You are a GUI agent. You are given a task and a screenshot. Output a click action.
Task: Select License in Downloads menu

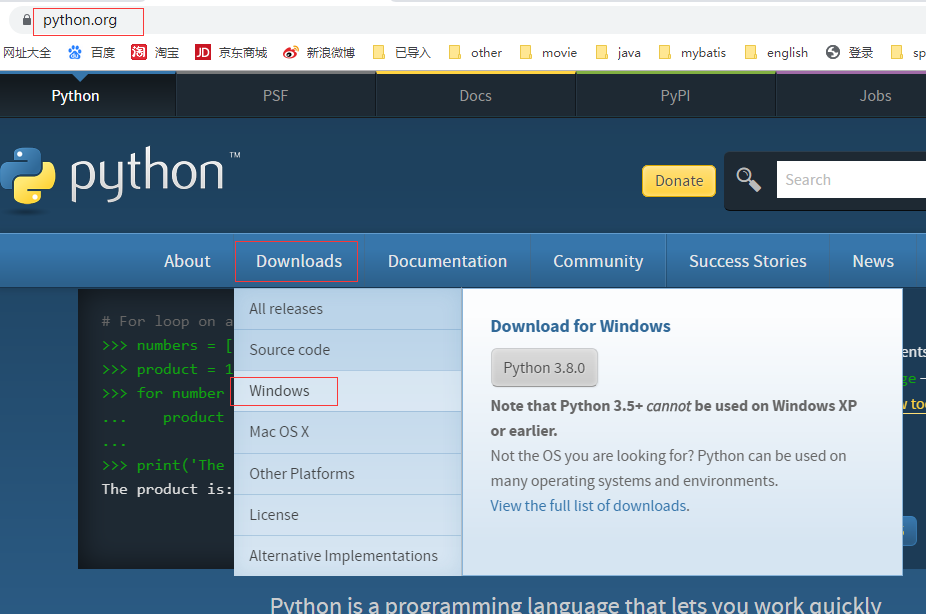pos(348,515)
